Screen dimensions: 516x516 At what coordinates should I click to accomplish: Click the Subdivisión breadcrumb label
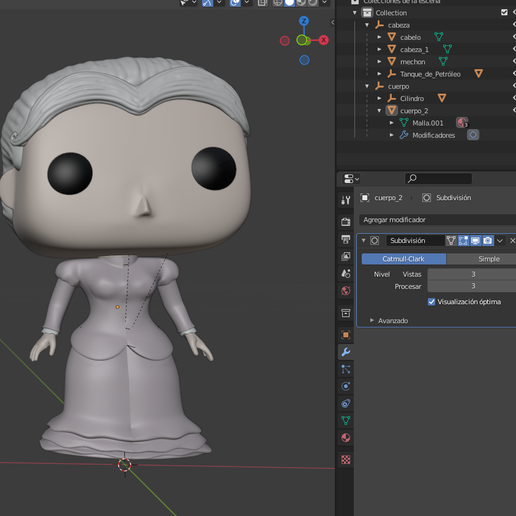click(453, 198)
